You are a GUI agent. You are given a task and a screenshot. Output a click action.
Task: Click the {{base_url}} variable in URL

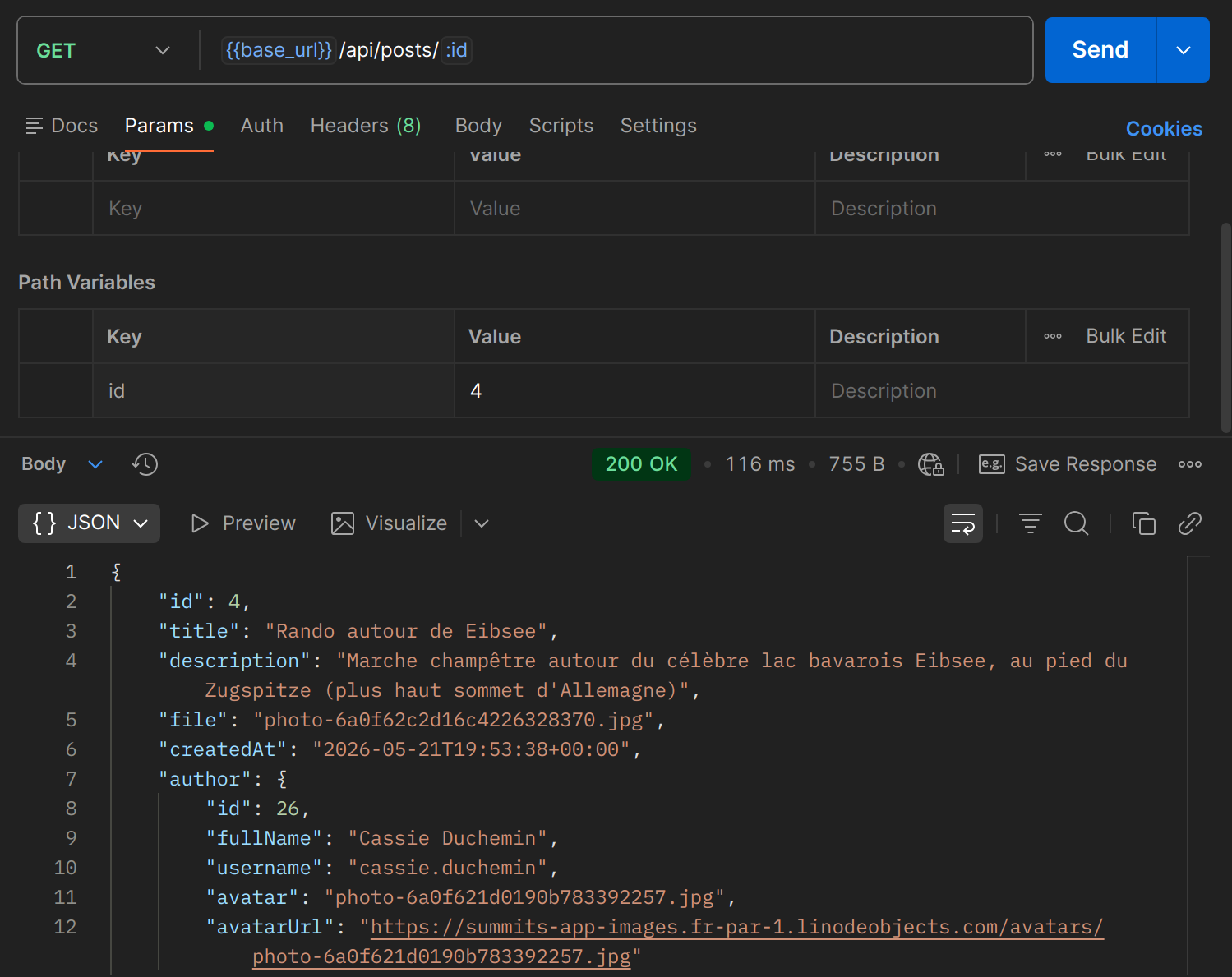coord(279,50)
